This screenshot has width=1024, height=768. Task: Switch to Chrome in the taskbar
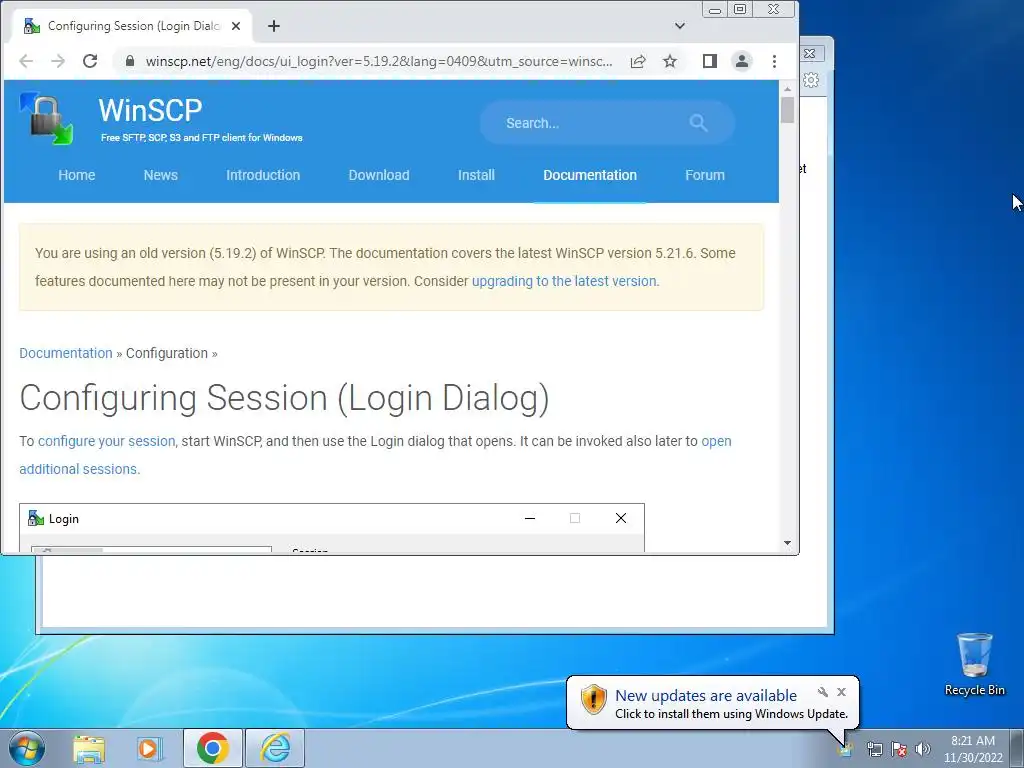213,748
